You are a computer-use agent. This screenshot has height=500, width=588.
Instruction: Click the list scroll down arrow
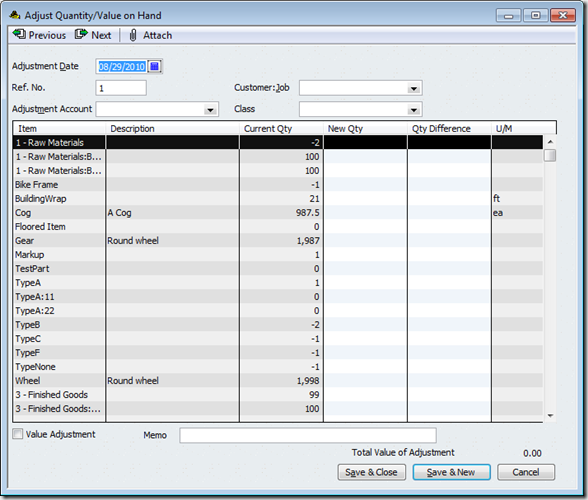pos(550,416)
